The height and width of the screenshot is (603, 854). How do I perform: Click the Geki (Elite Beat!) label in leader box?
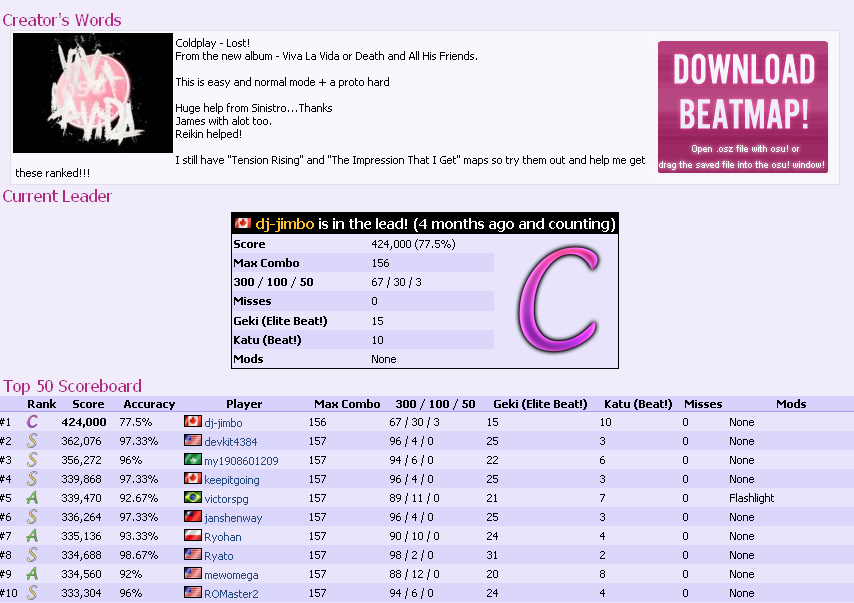280,321
